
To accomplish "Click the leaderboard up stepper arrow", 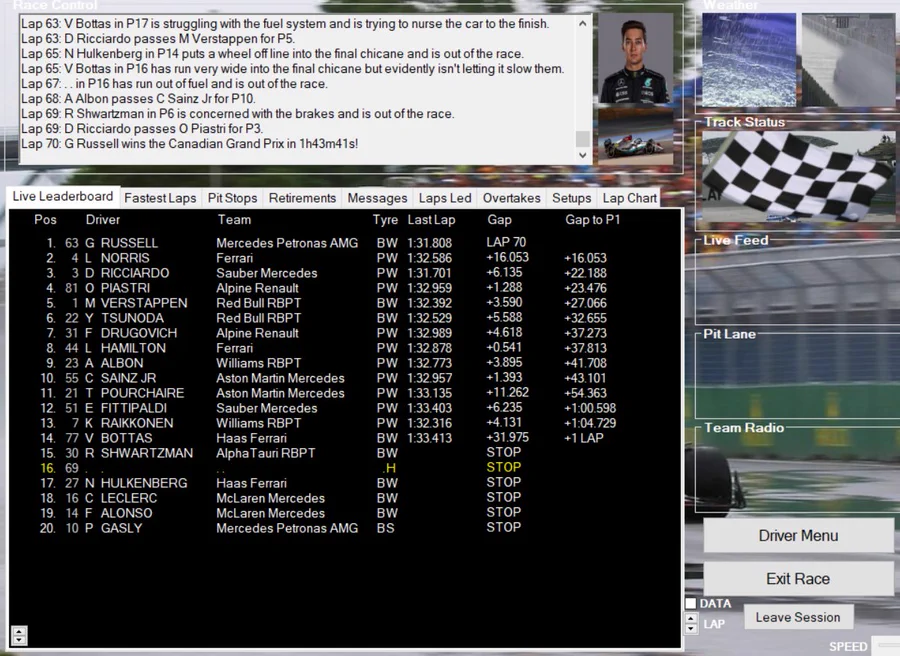I will [19, 630].
